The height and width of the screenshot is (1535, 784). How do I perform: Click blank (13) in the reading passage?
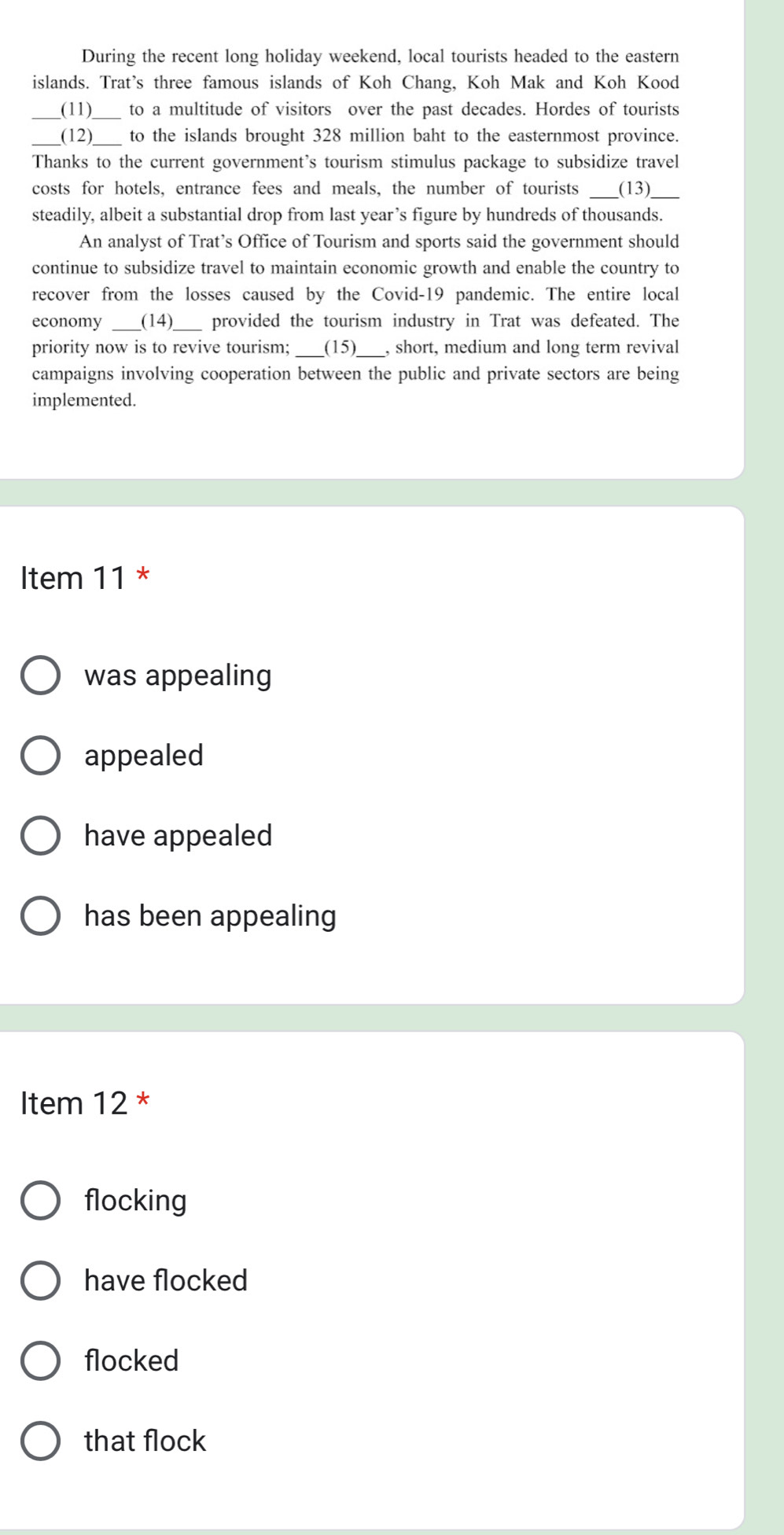635,189
